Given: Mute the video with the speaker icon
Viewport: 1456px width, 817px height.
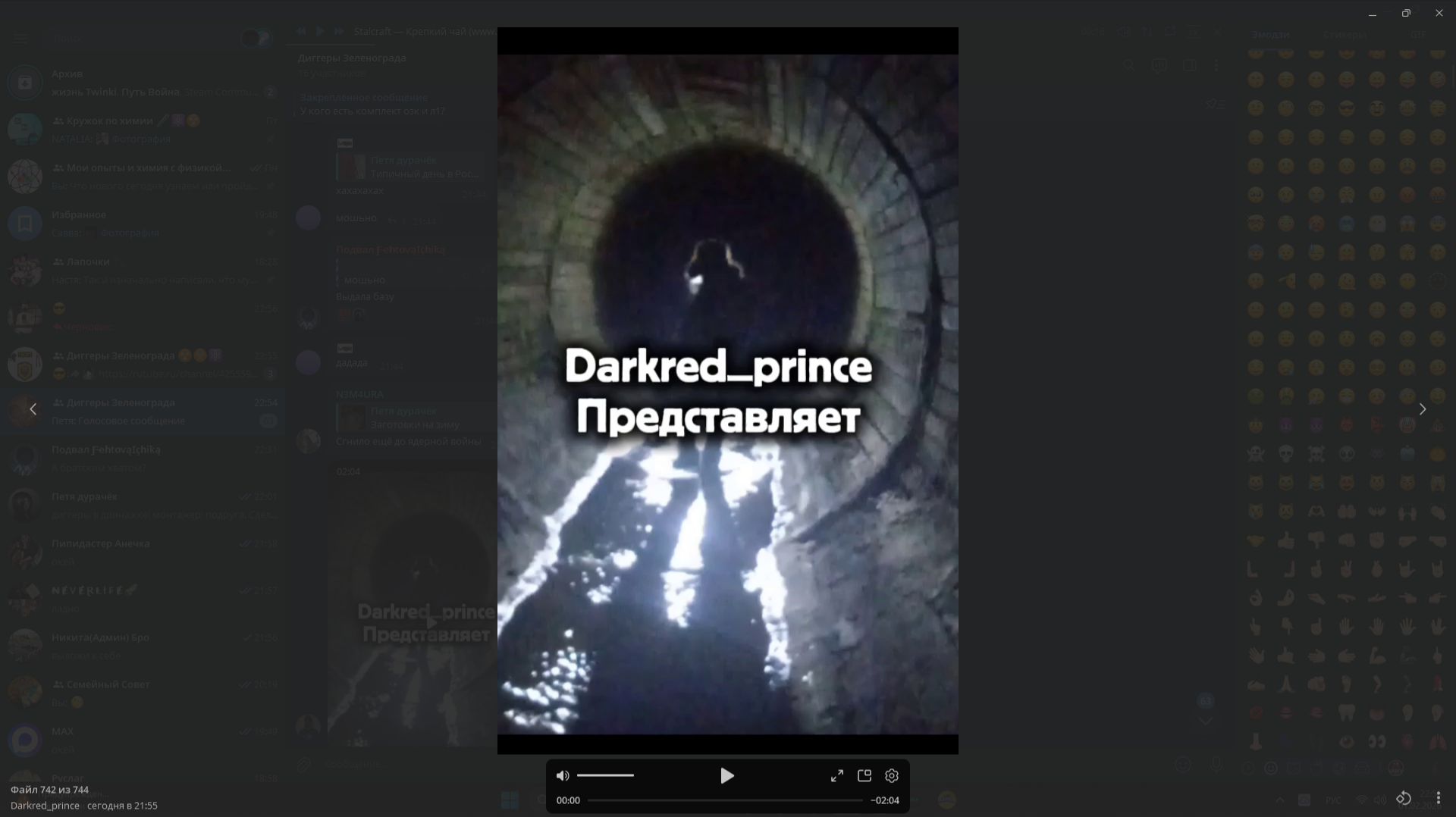Looking at the screenshot, I should coord(563,776).
